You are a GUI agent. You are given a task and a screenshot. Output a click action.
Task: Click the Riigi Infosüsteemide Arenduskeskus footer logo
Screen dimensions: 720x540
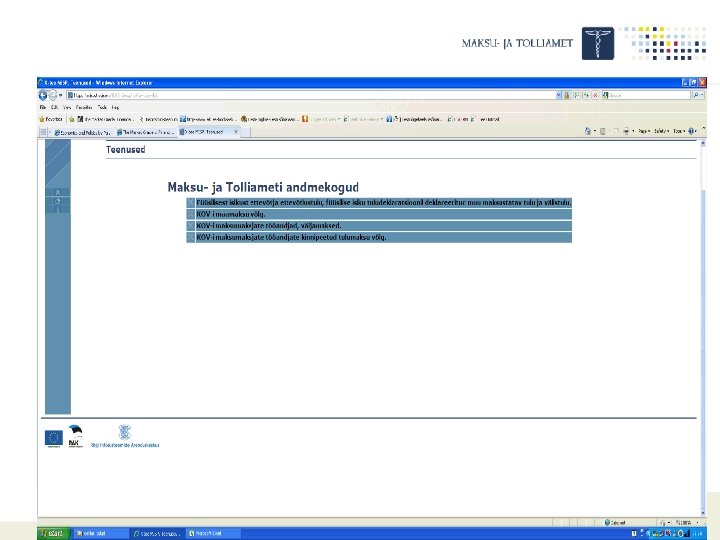pyautogui.click(x=125, y=437)
